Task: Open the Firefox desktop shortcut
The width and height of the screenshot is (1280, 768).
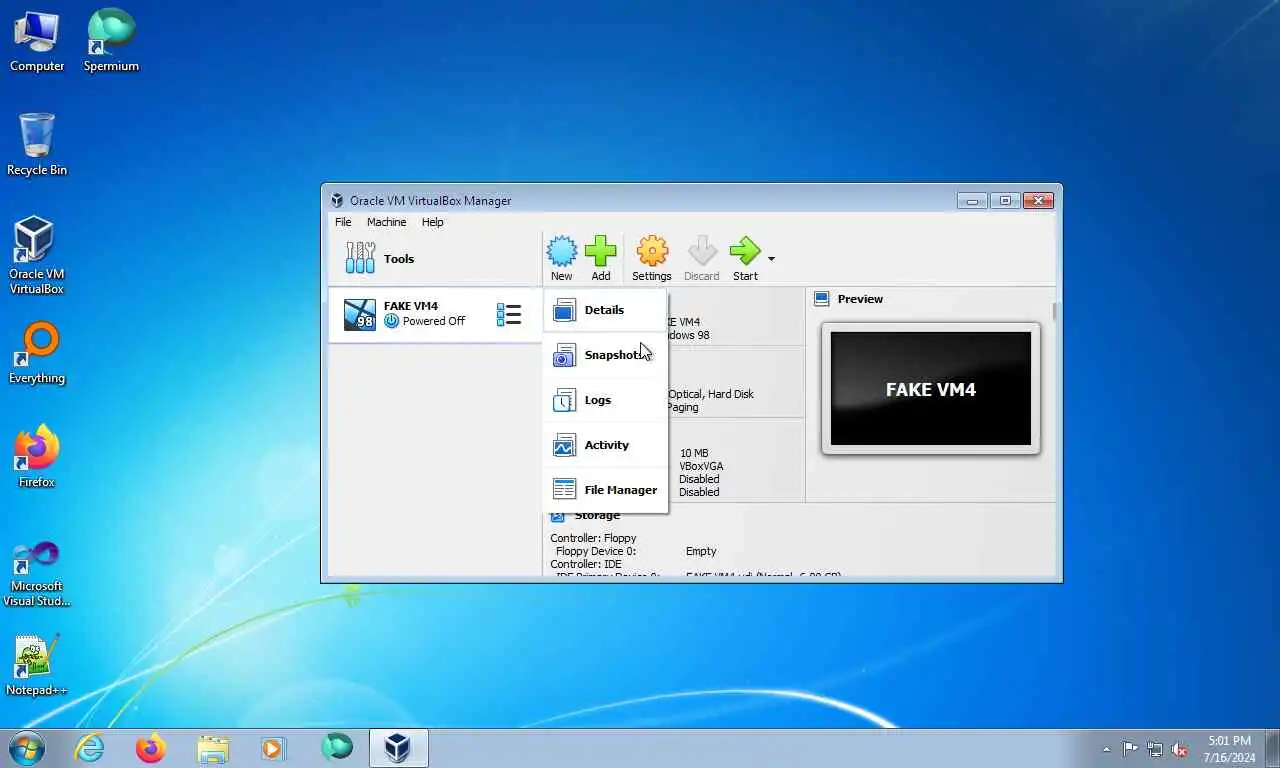Action: 37,458
